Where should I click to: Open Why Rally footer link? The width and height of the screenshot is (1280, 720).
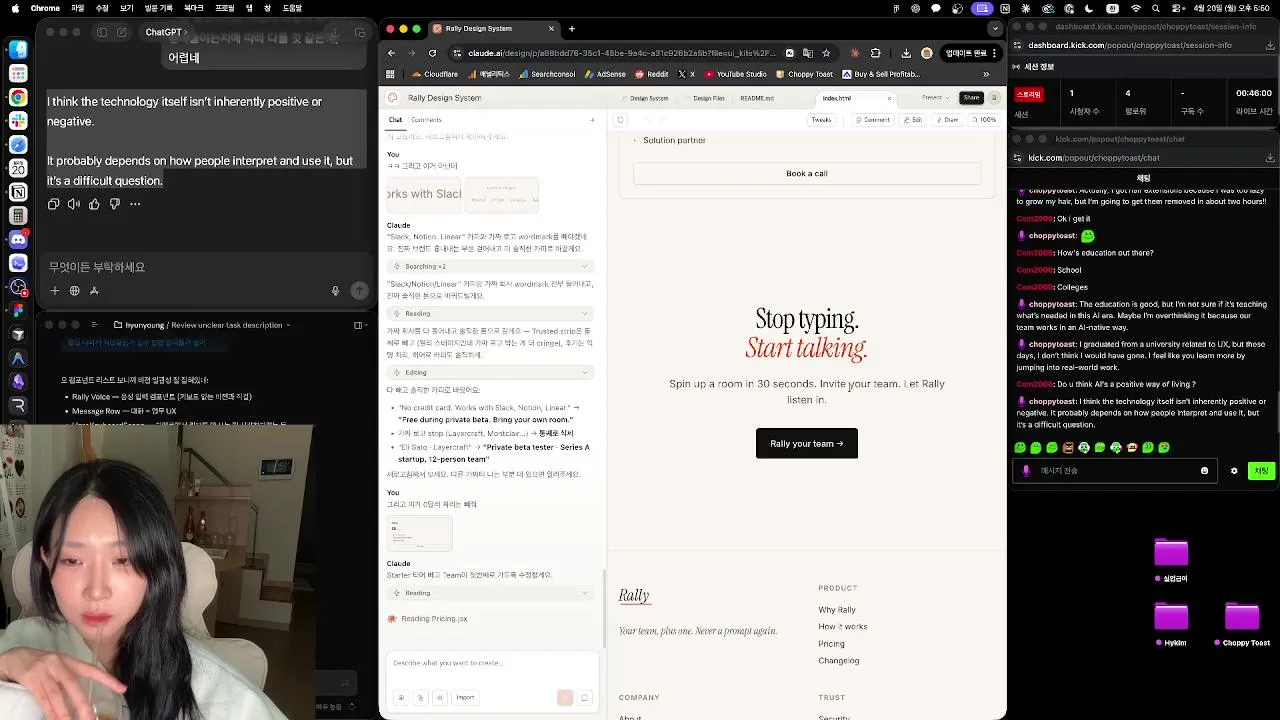[837, 610]
